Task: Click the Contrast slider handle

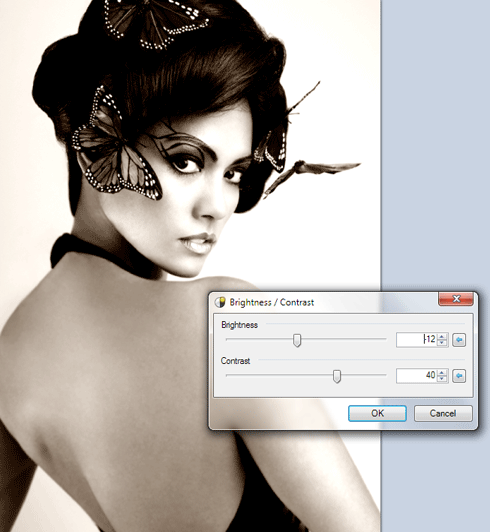Action: pyautogui.click(x=337, y=376)
